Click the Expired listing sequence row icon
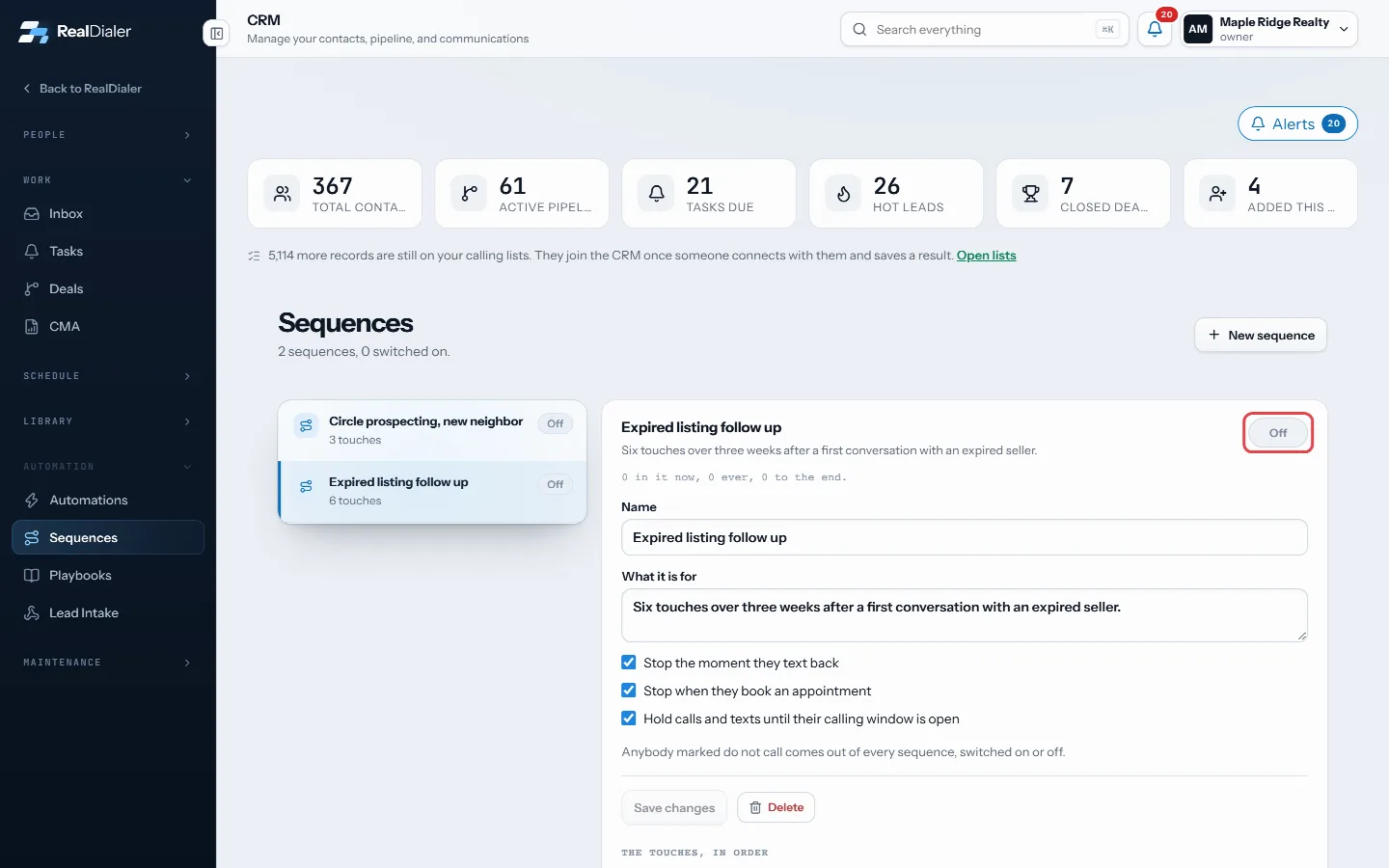 click(x=306, y=486)
